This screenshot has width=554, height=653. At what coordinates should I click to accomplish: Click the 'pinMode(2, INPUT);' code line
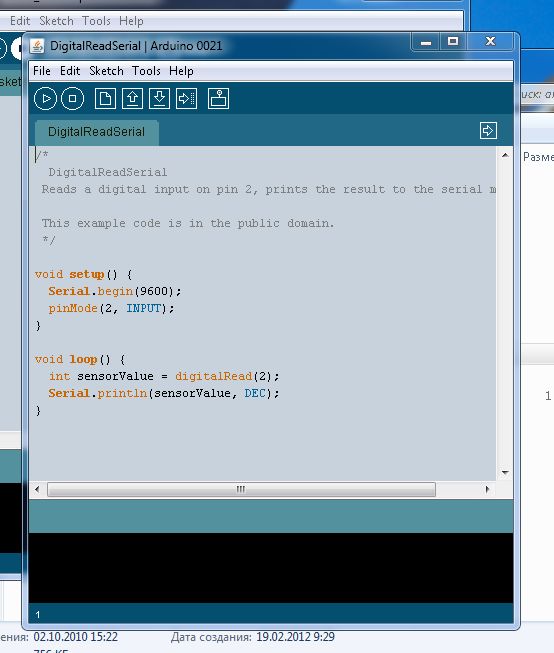coord(111,308)
